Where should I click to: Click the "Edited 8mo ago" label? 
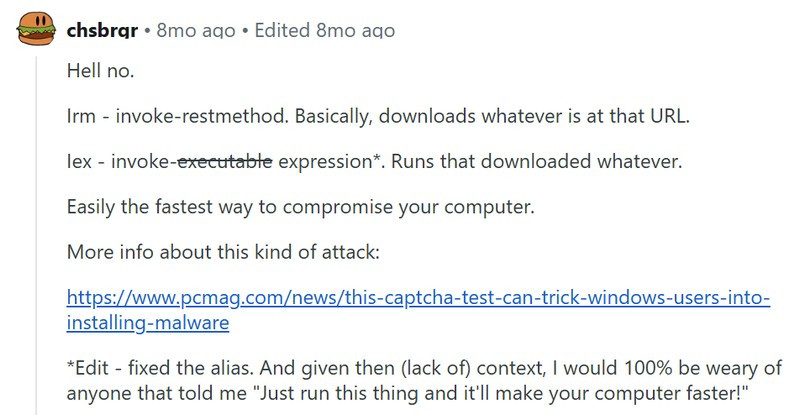point(324,30)
